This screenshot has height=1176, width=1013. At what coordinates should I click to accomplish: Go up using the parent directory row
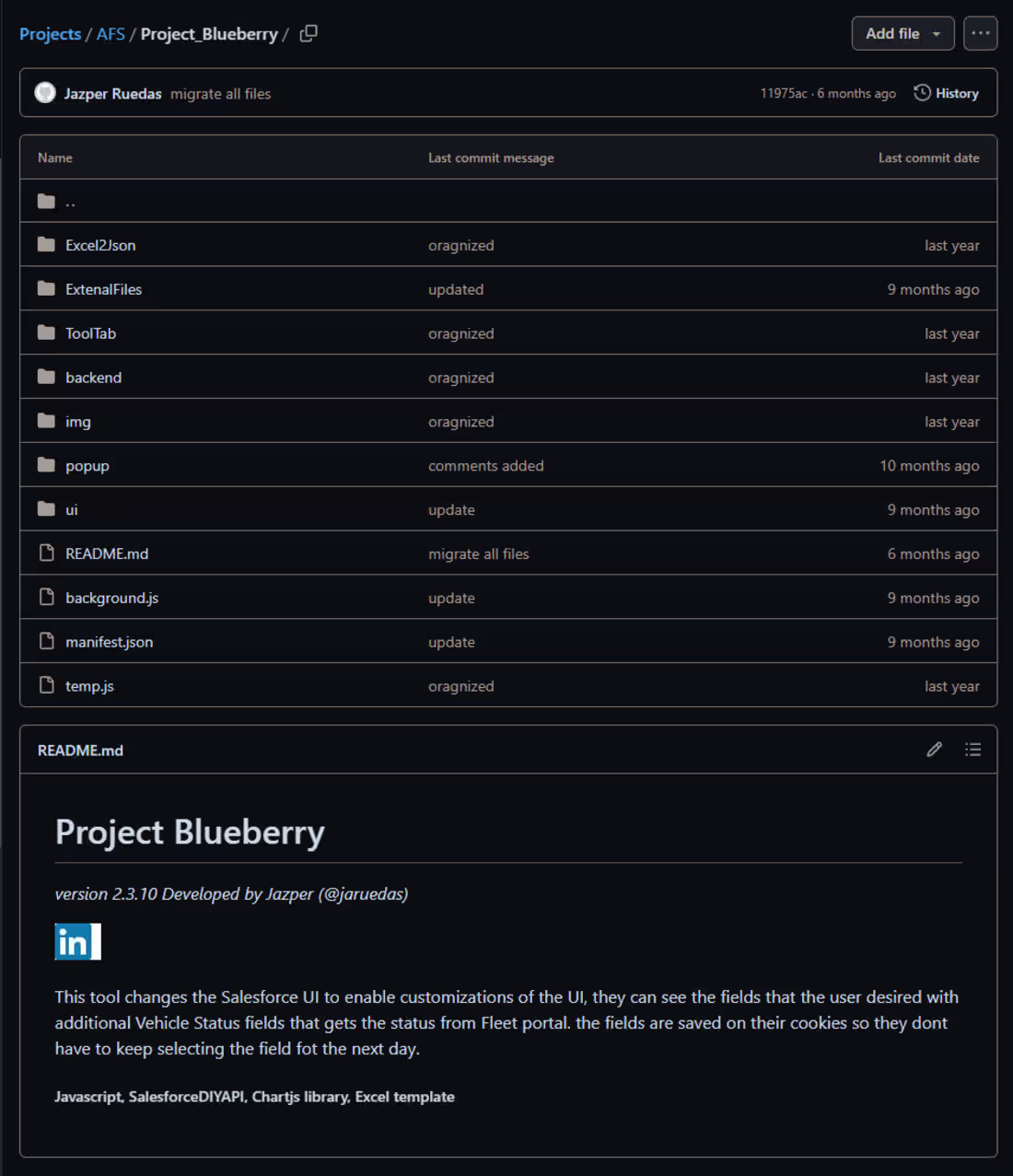(x=70, y=201)
